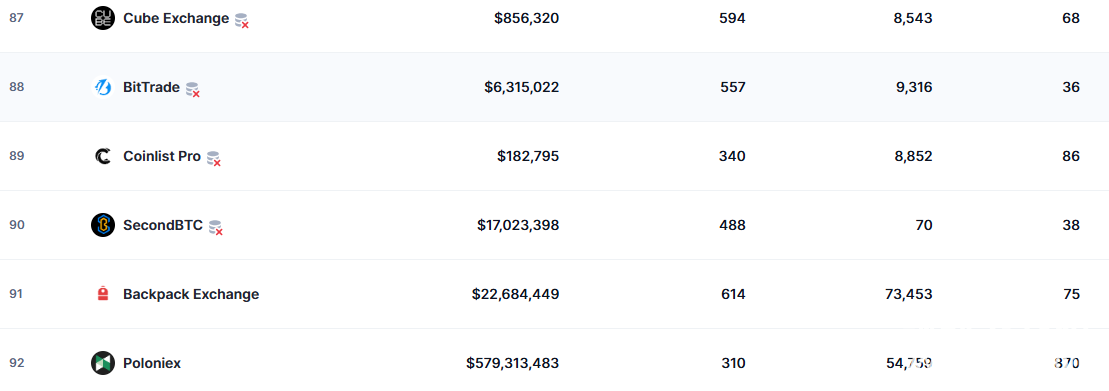Open the BitTrade exchange link

(x=151, y=88)
